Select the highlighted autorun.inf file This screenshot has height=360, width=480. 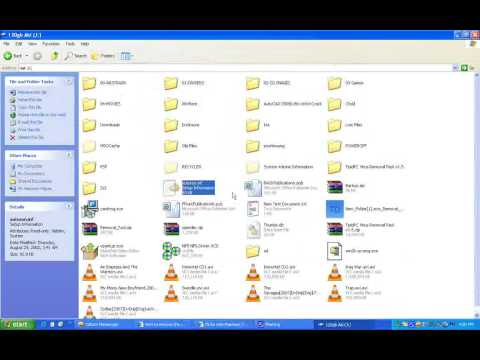coord(189,188)
